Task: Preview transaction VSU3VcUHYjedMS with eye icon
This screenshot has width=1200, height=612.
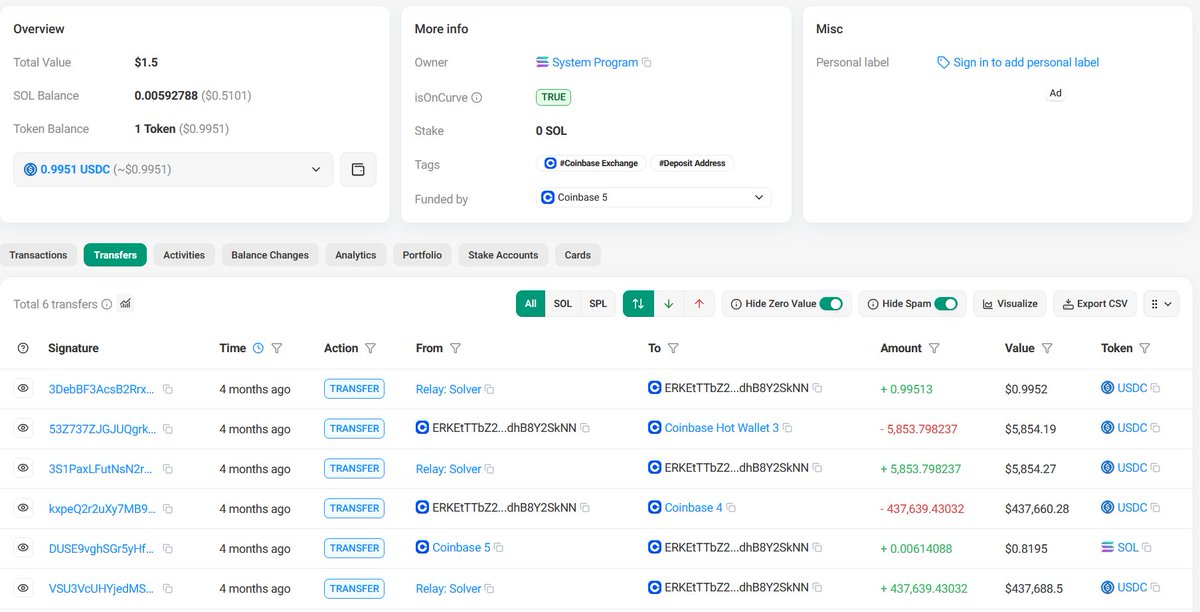Action: [23, 588]
